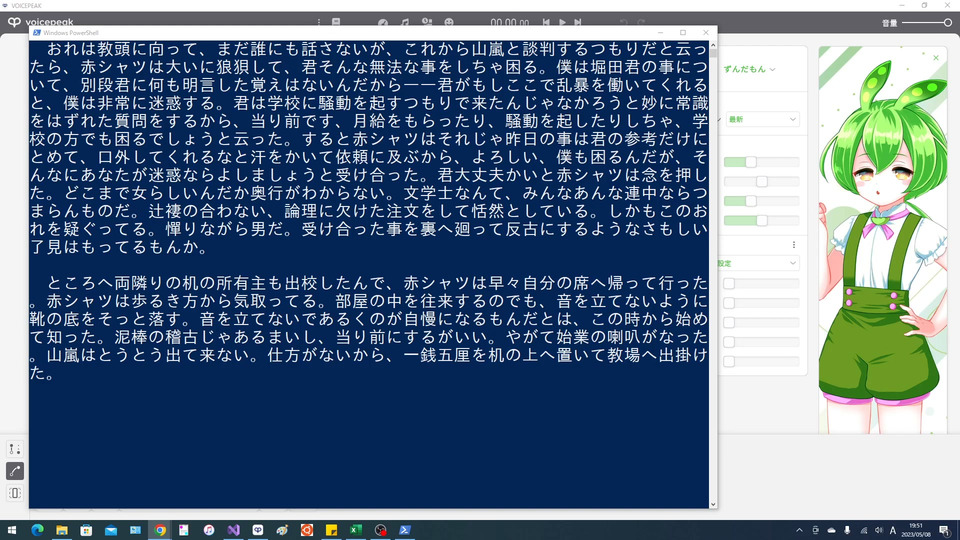Toggle the IME input mode A indicator
The height and width of the screenshot is (540, 960).
click(x=893, y=530)
